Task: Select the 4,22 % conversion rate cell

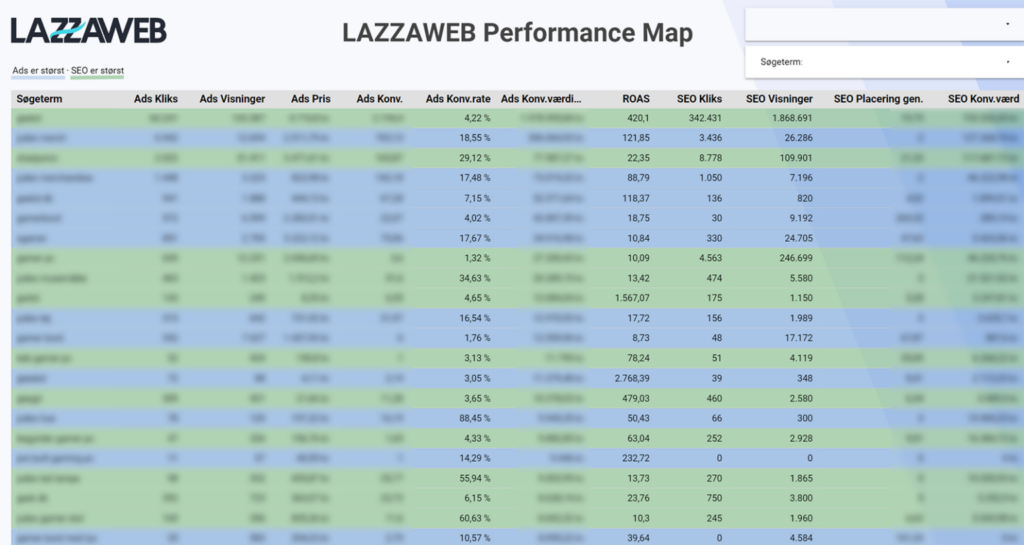Action: pos(477,118)
